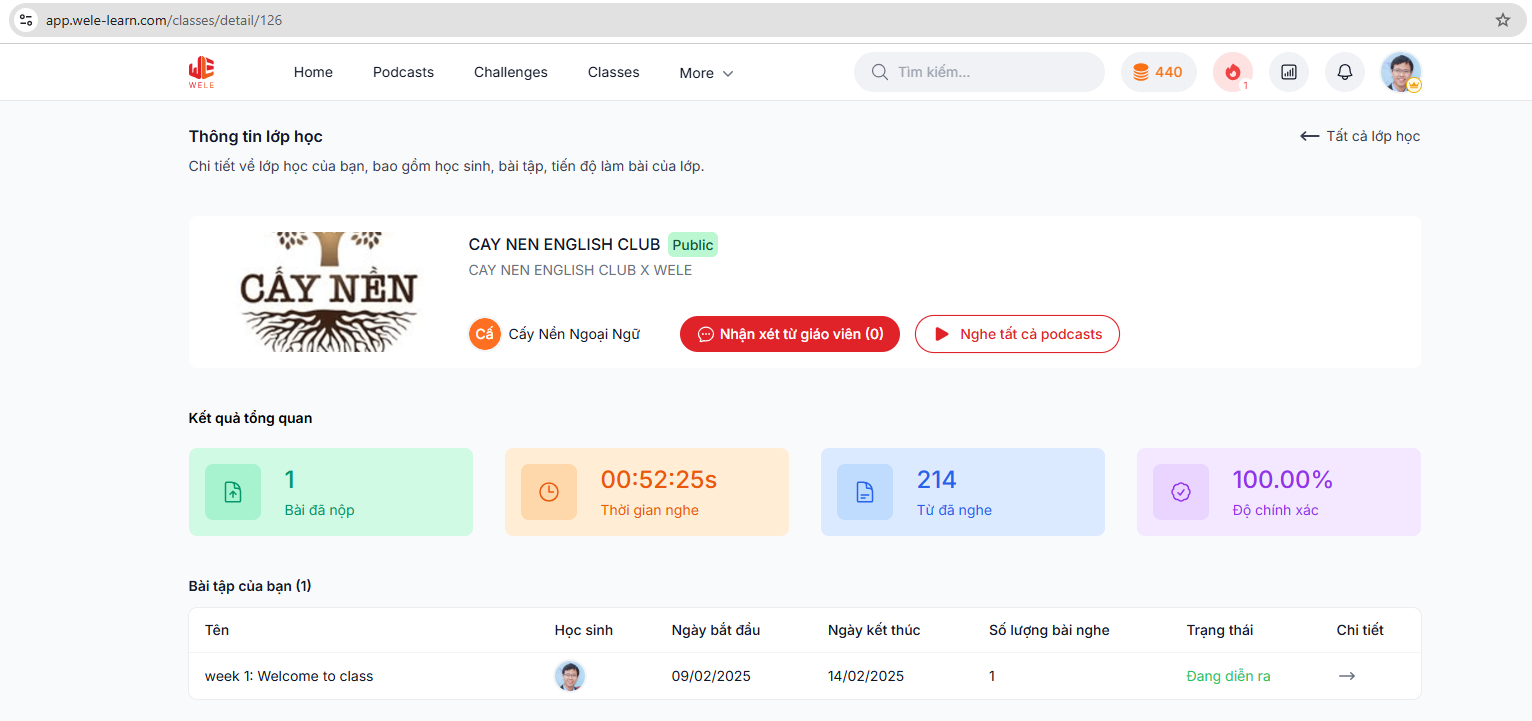Screen dimensions: 1532x721
Task: Navigate to the Challenges menu item
Action: pyautogui.click(x=510, y=72)
